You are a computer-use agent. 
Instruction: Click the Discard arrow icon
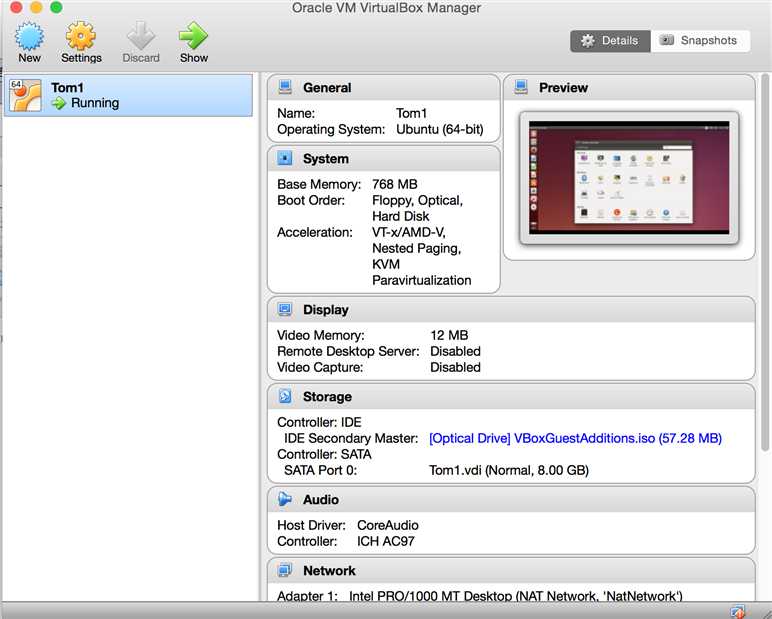tap(141, 36)
